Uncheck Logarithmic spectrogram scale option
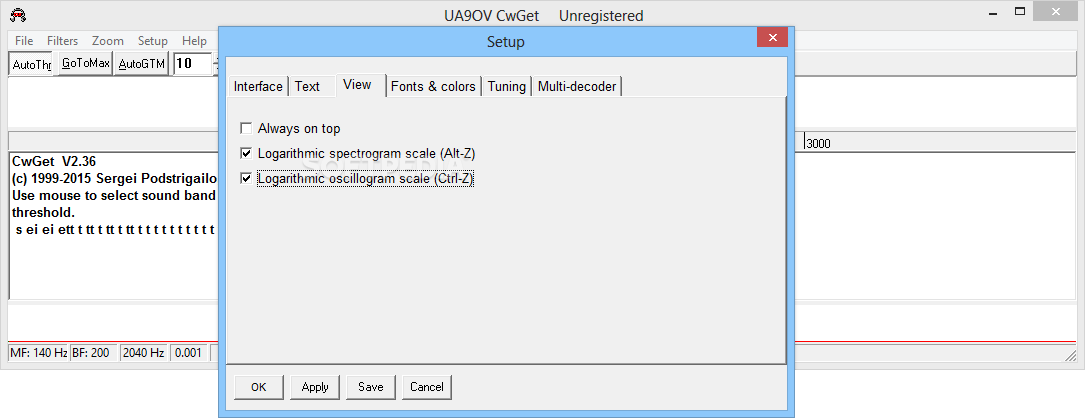 (246, 153)
